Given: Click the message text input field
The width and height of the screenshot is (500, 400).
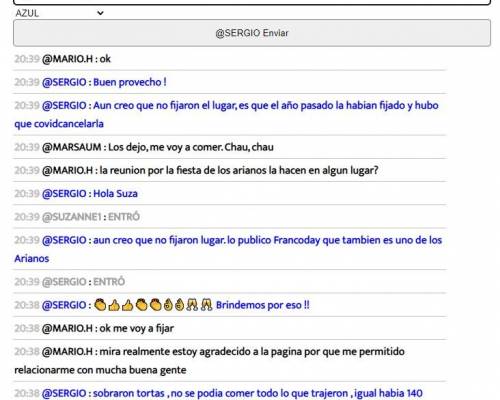Looking at the screenshot, I should (252, 2).
